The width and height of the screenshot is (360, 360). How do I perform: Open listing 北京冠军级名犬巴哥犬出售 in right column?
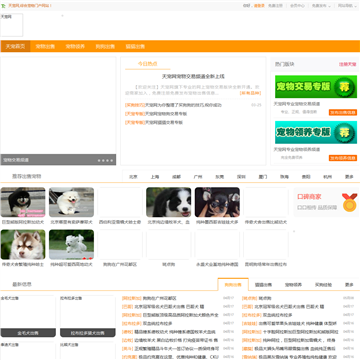[290, 307]
